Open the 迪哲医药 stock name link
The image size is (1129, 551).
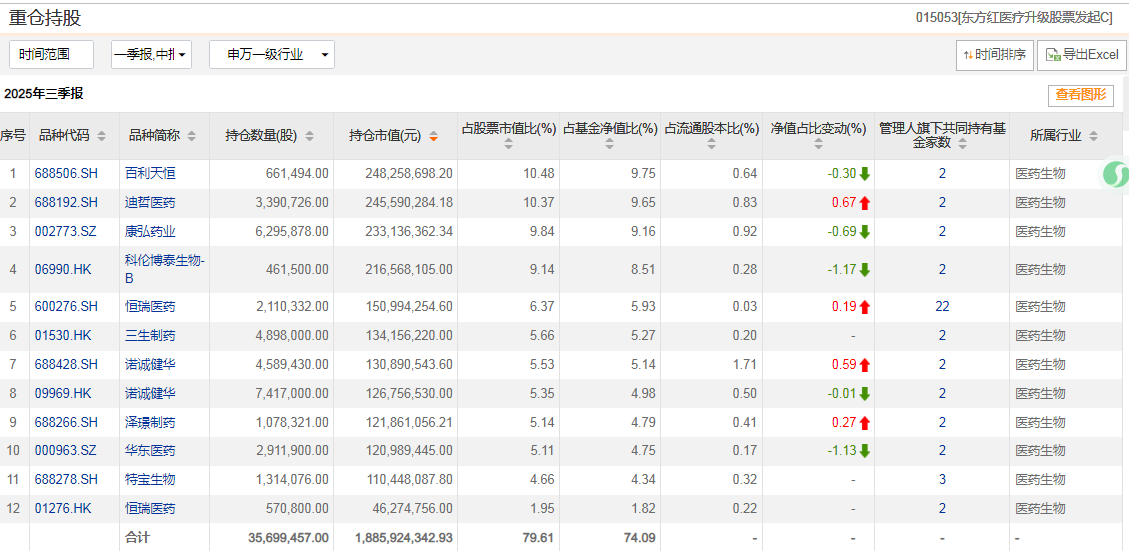click(150, 203)
